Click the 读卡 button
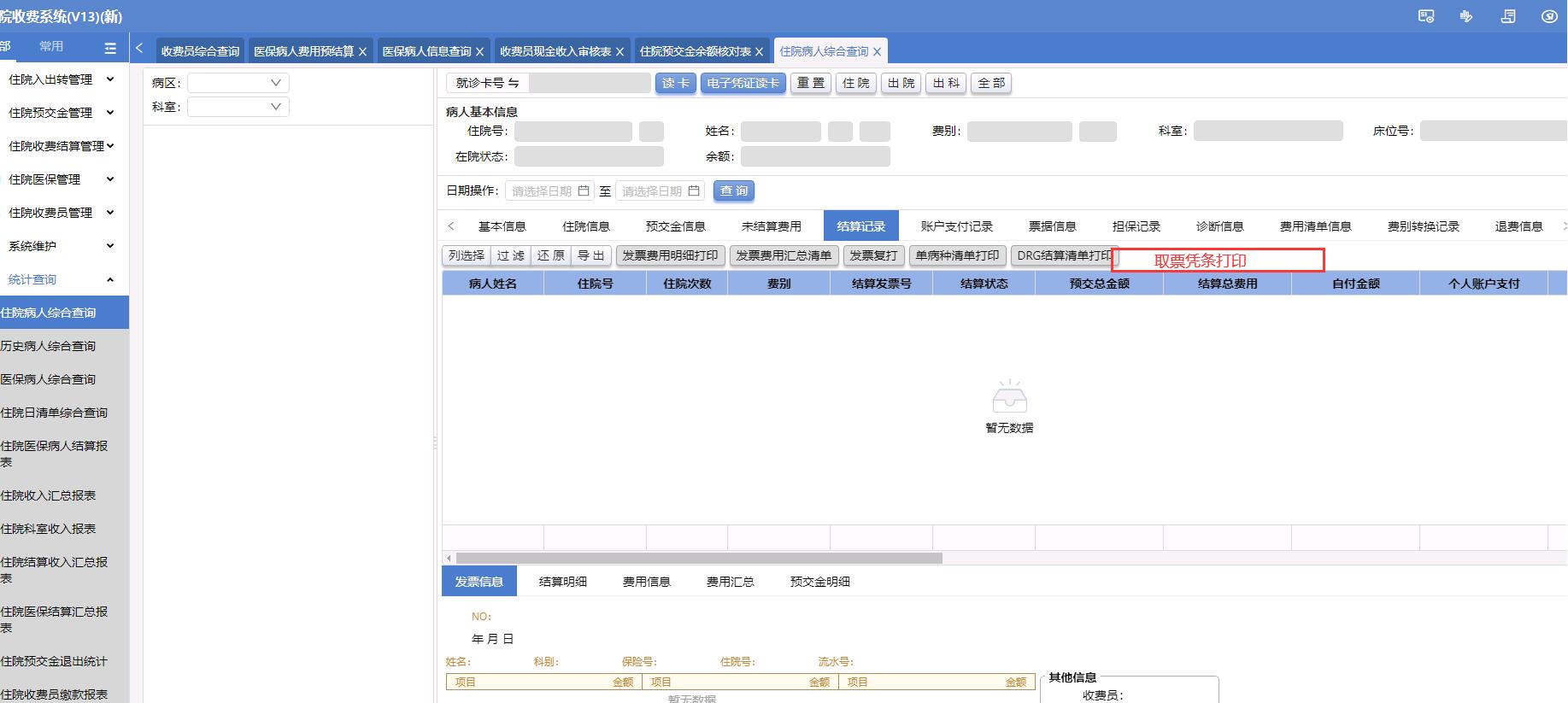 [x=675, y=83]
